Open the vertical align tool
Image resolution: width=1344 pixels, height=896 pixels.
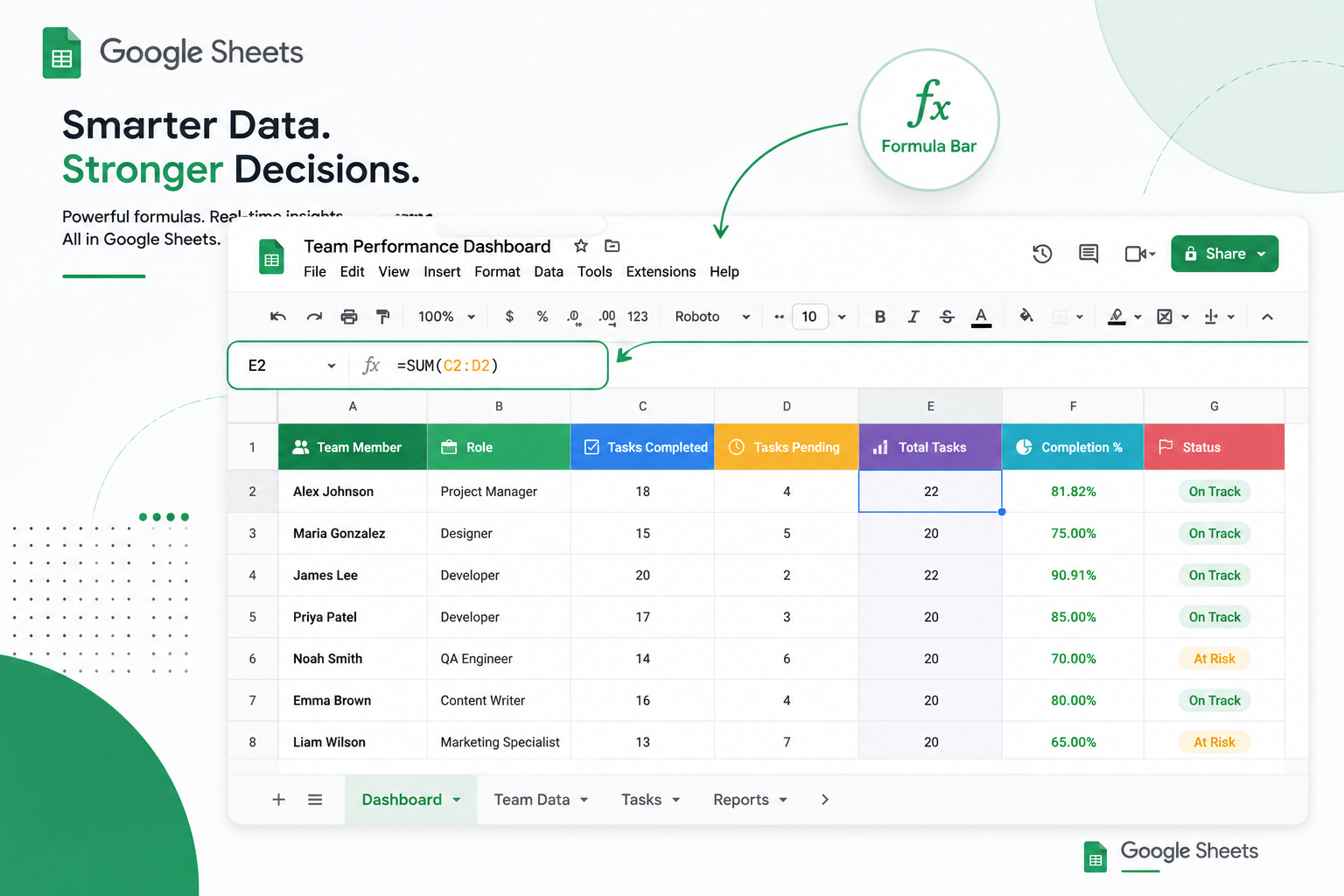point(1211,317)
